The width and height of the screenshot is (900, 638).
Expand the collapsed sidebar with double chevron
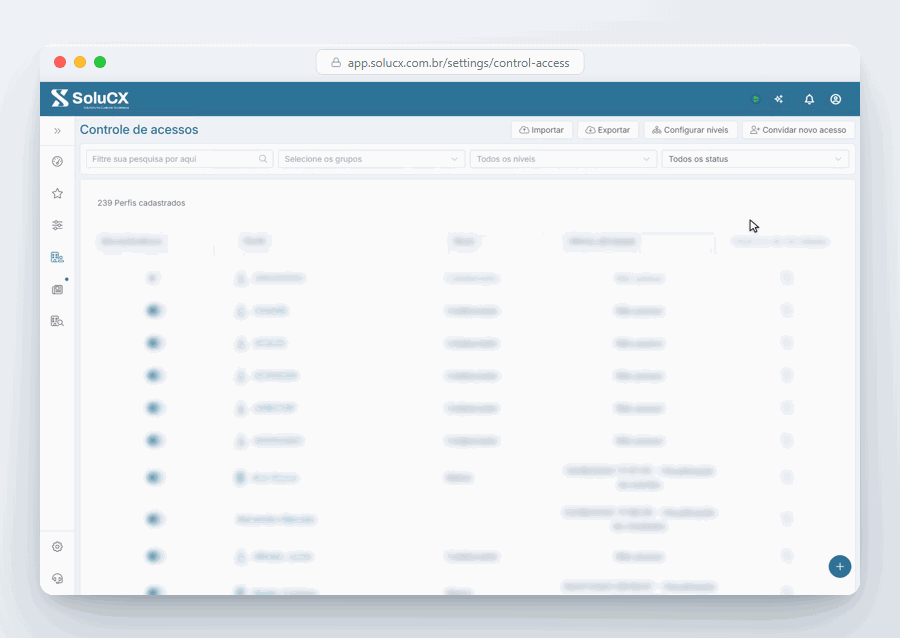57,131
